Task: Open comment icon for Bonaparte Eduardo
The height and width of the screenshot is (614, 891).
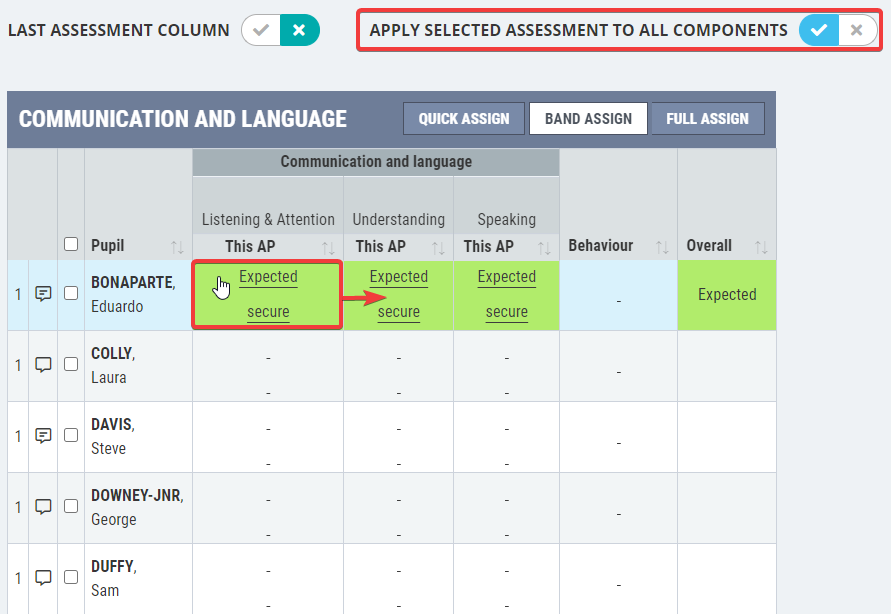Action: pos(43,294)
